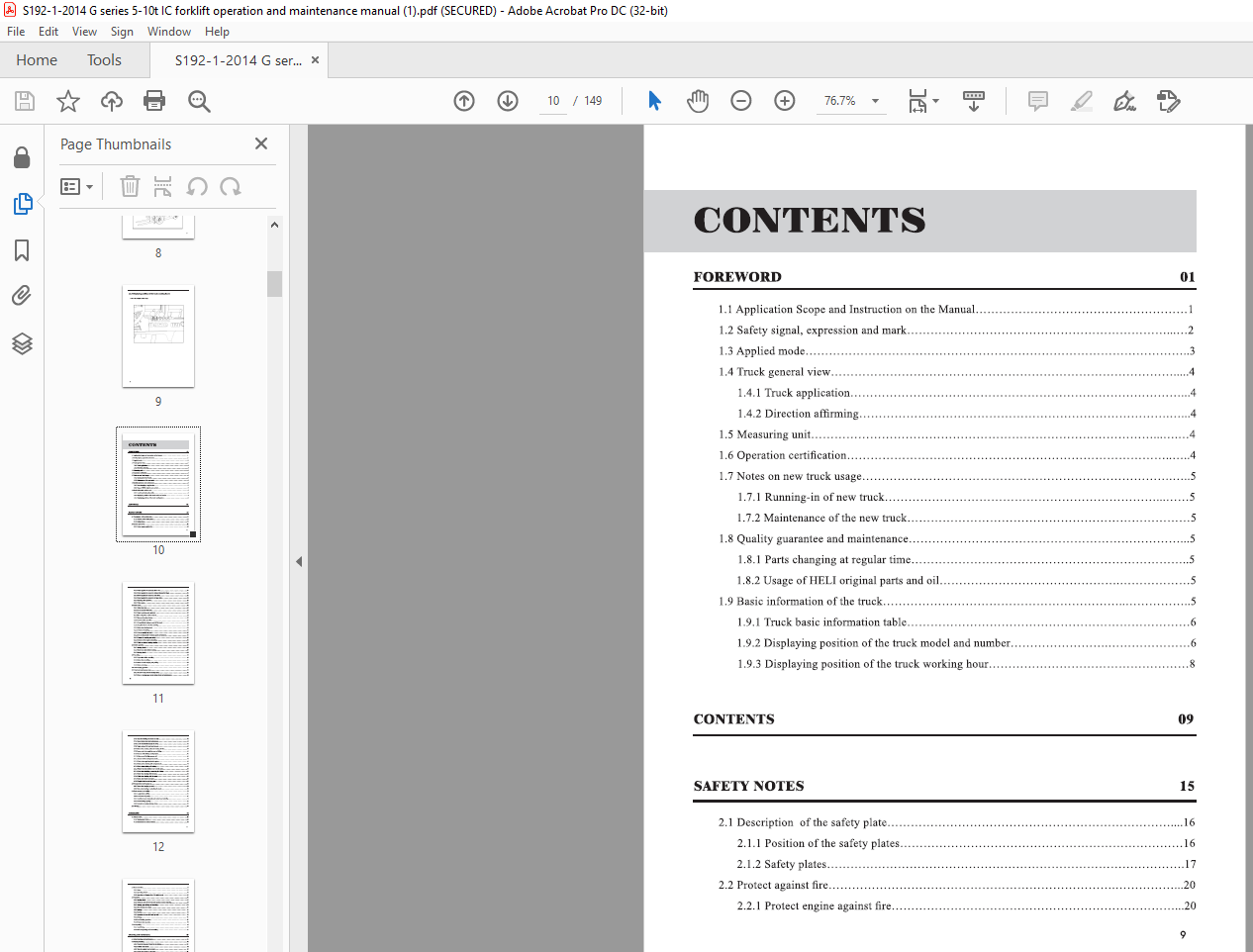Rotate pages clockwise in thumbnails
The width and height of the screenshot is (1253, 952).
(x=231, y=186)
